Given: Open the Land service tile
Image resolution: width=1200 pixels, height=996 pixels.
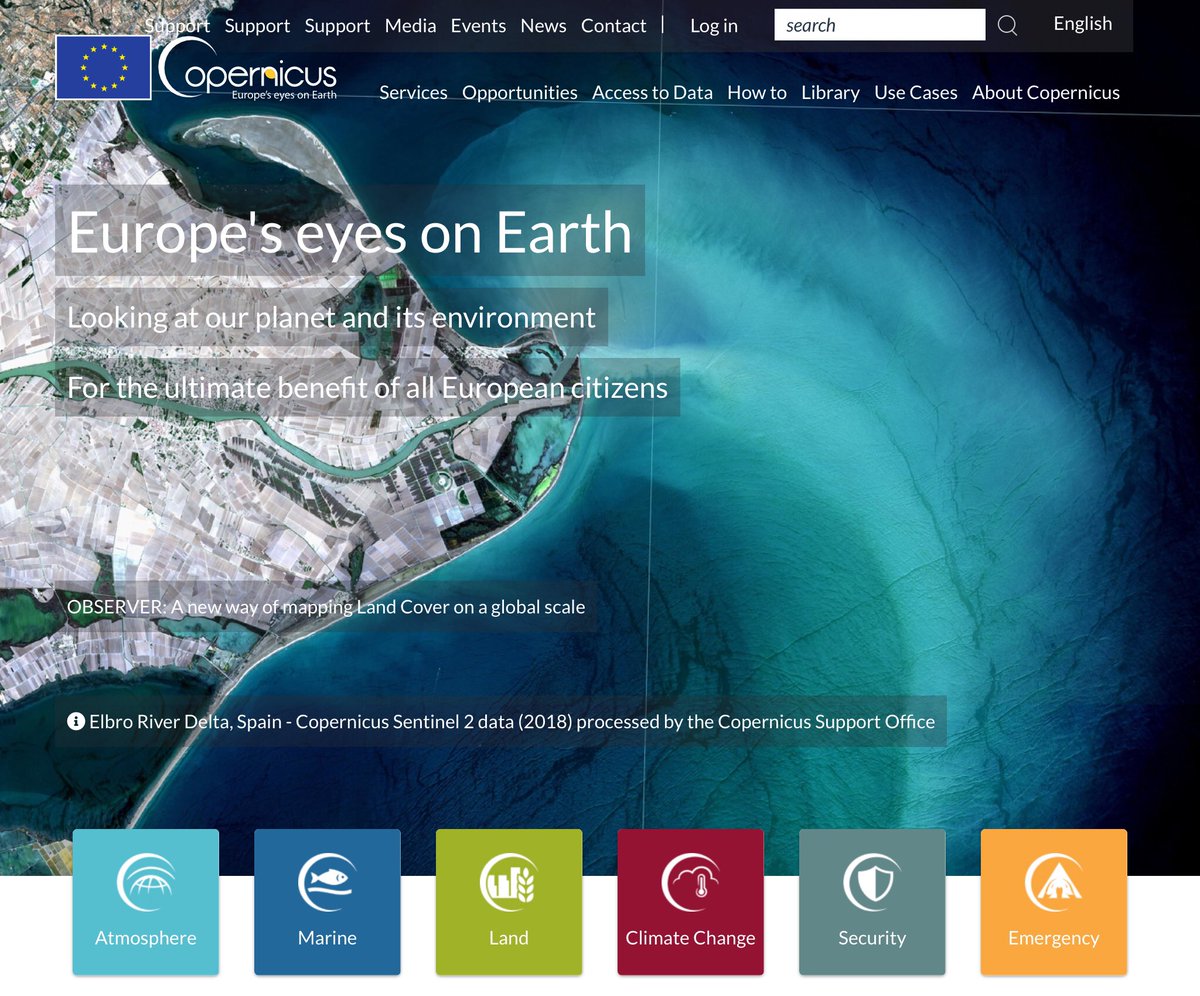Looking at the screenshot, I should [509, 902].
